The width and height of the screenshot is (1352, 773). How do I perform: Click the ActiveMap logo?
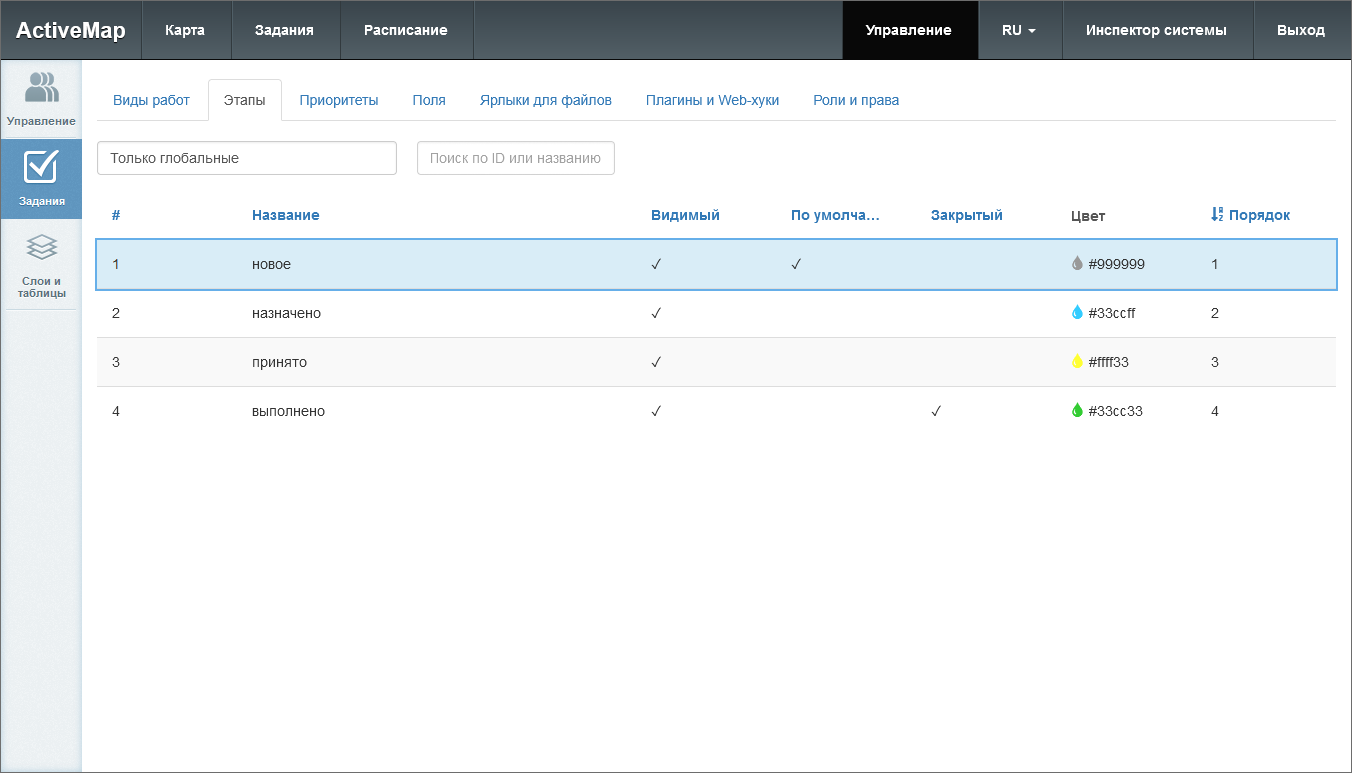pos(70,30)
